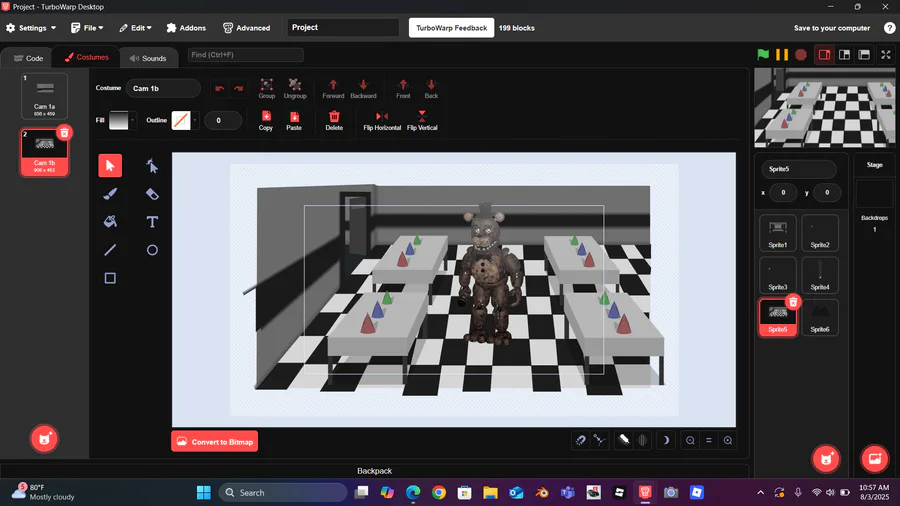The image size is (900, 506).
Task: Click the green flag to run project
Action: (763, 55)
